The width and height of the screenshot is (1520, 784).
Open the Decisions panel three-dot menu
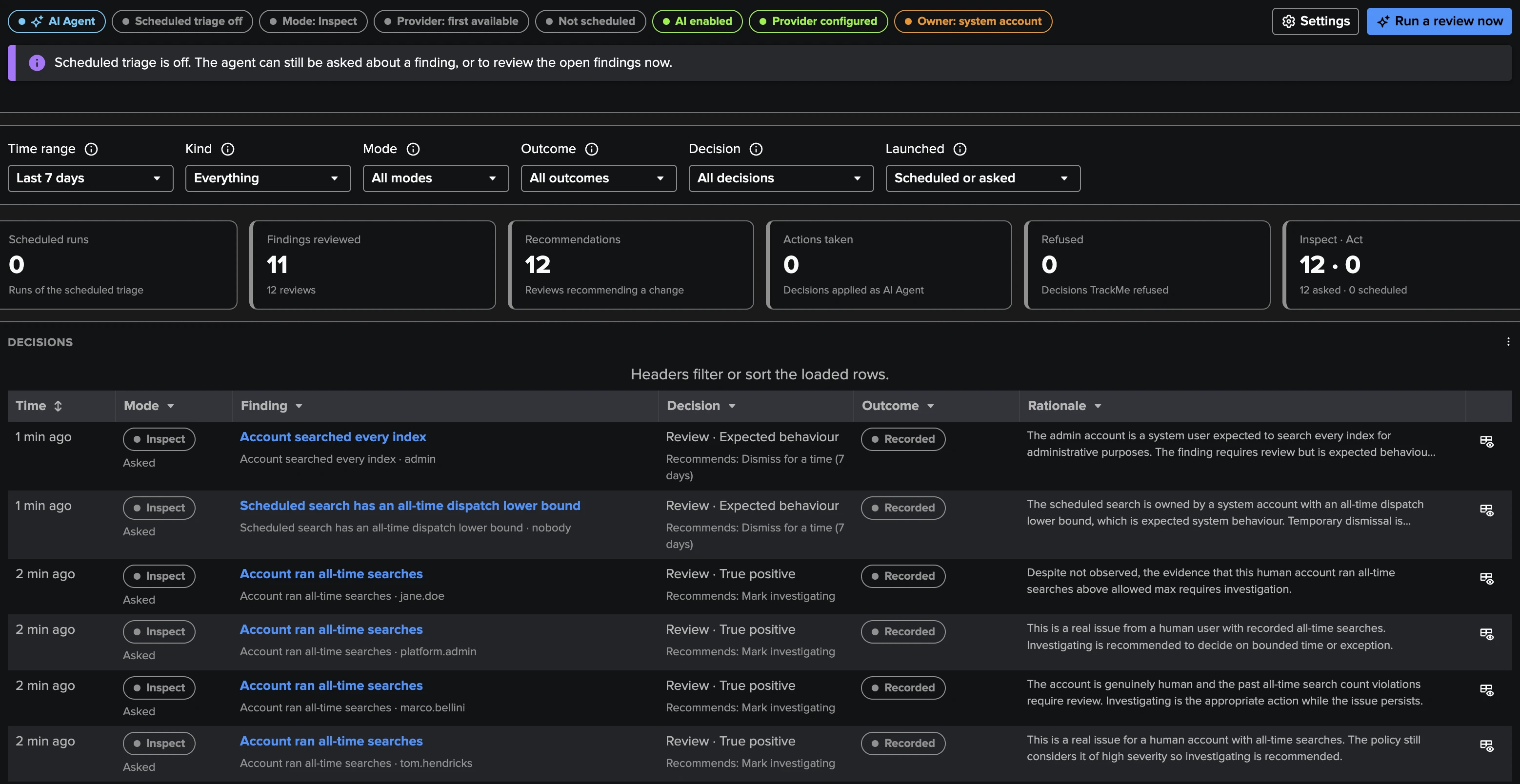click(1508, 342)
